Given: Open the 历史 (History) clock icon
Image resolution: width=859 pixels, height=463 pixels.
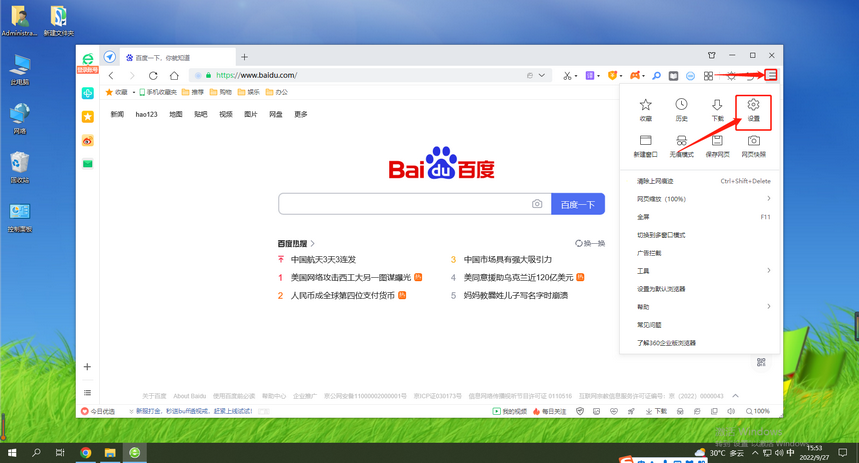Looking at the screenshot, I should (x=681, y=110).
